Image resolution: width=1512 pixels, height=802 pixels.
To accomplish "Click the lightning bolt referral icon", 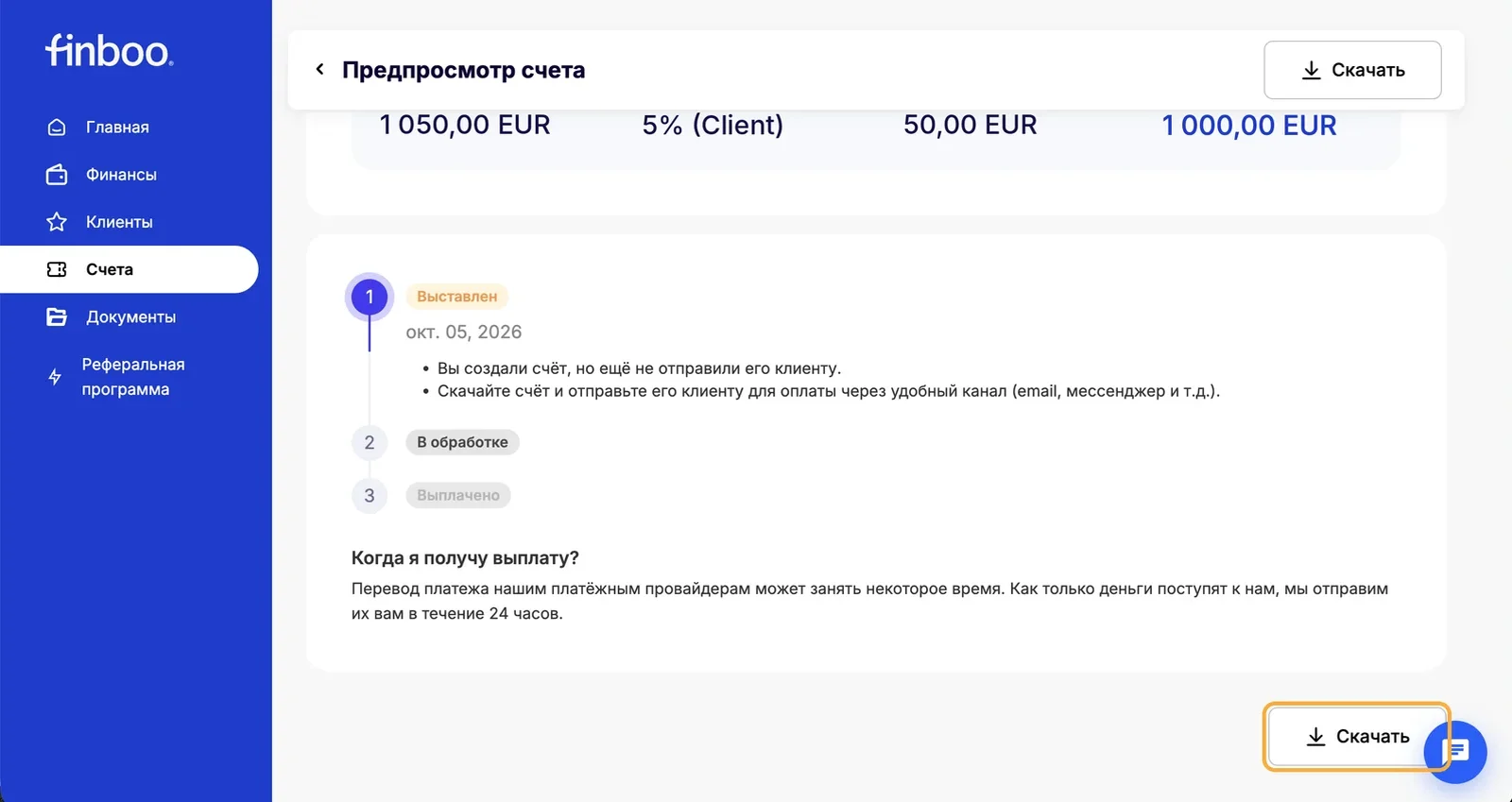I will (55, 377).
